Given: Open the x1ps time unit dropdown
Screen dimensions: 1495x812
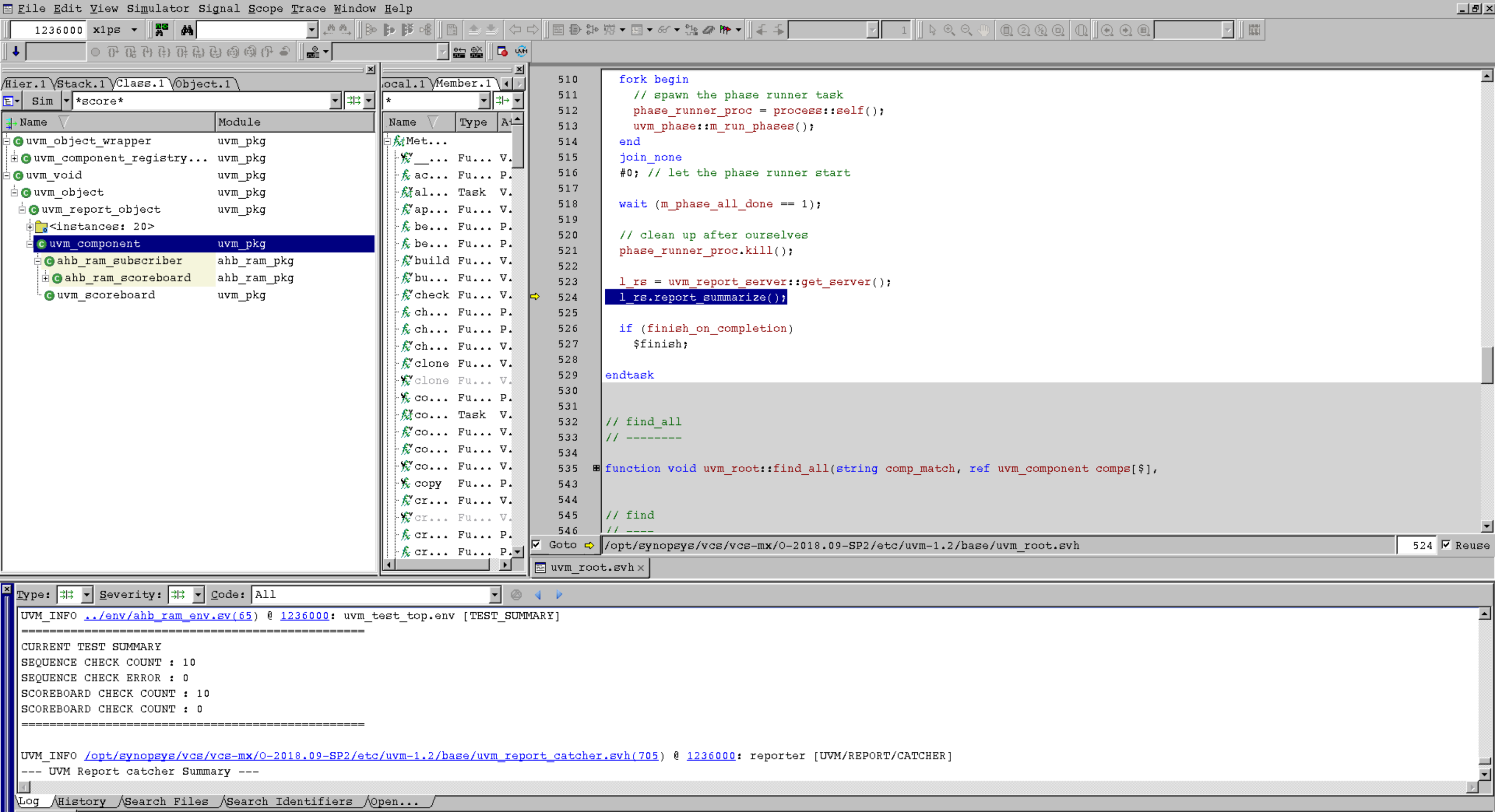Looking at the screenshot, I should tap(134, 30).
